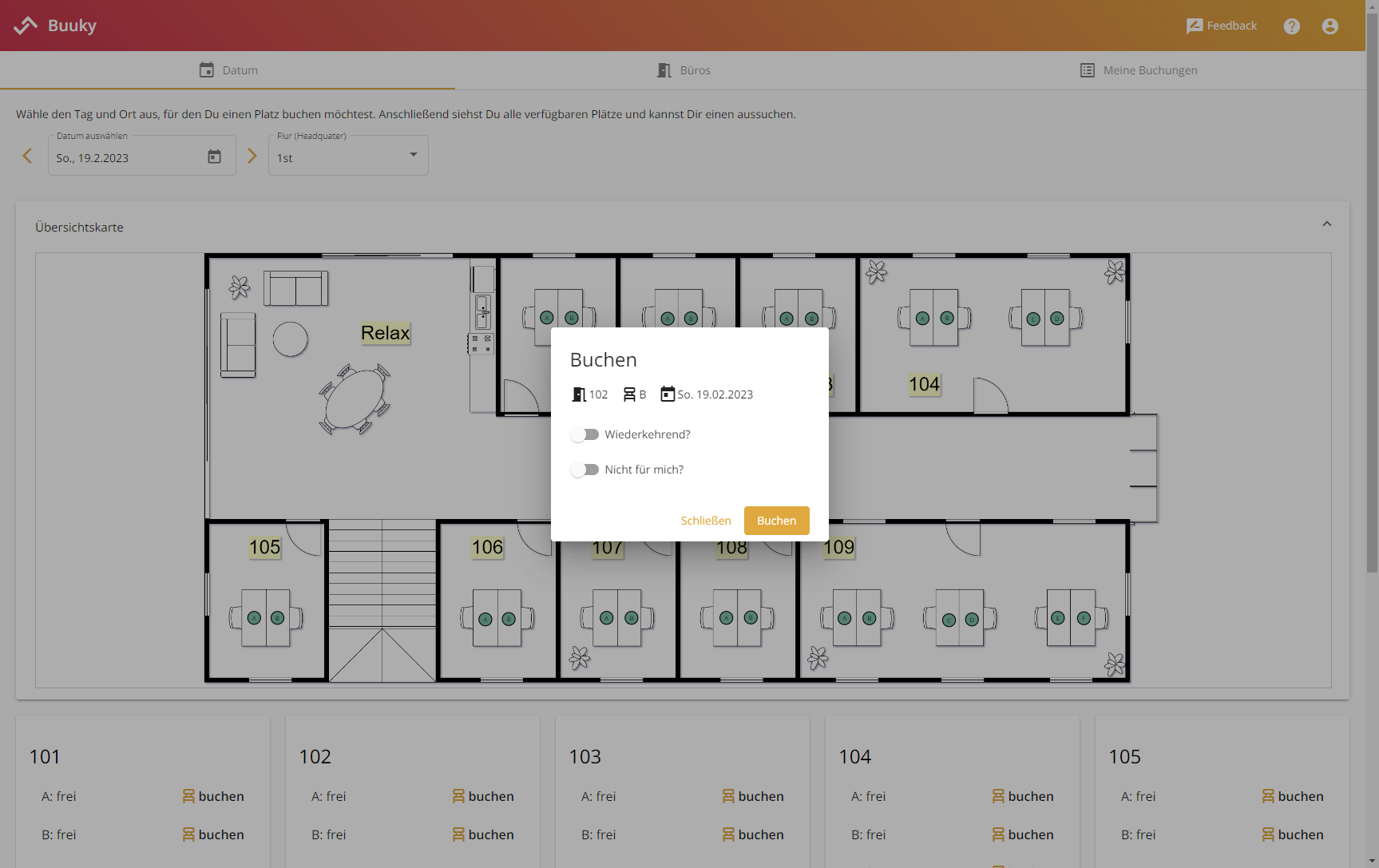Select seat B in room 109 on map
The height and width of the screenshot is (868, 1379).
click(x=870, y=618)
